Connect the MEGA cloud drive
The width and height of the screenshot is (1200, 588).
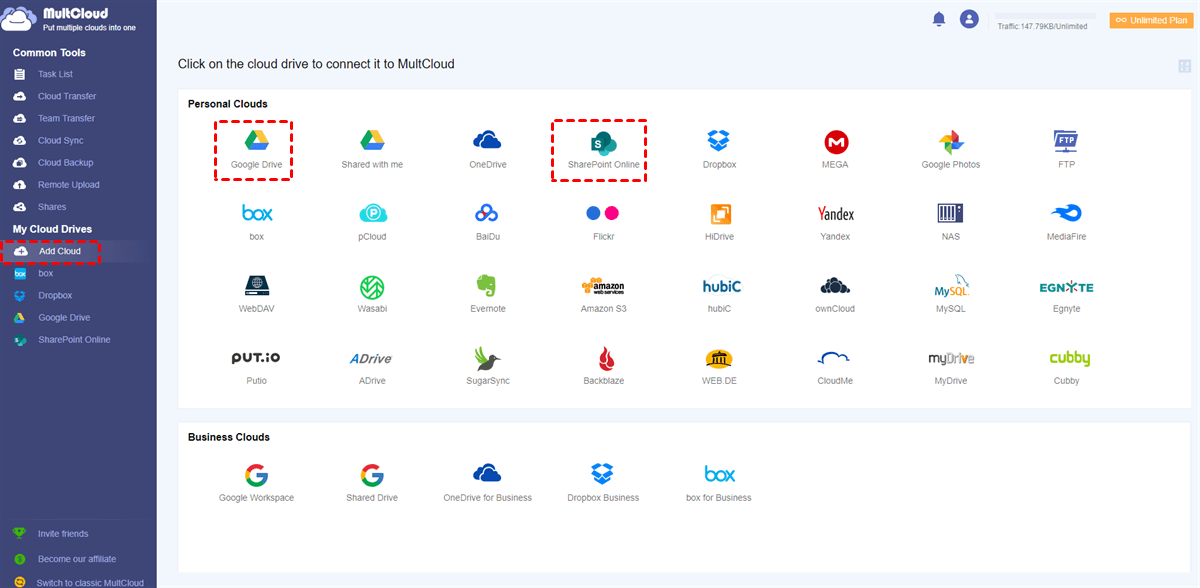(836, 141)
